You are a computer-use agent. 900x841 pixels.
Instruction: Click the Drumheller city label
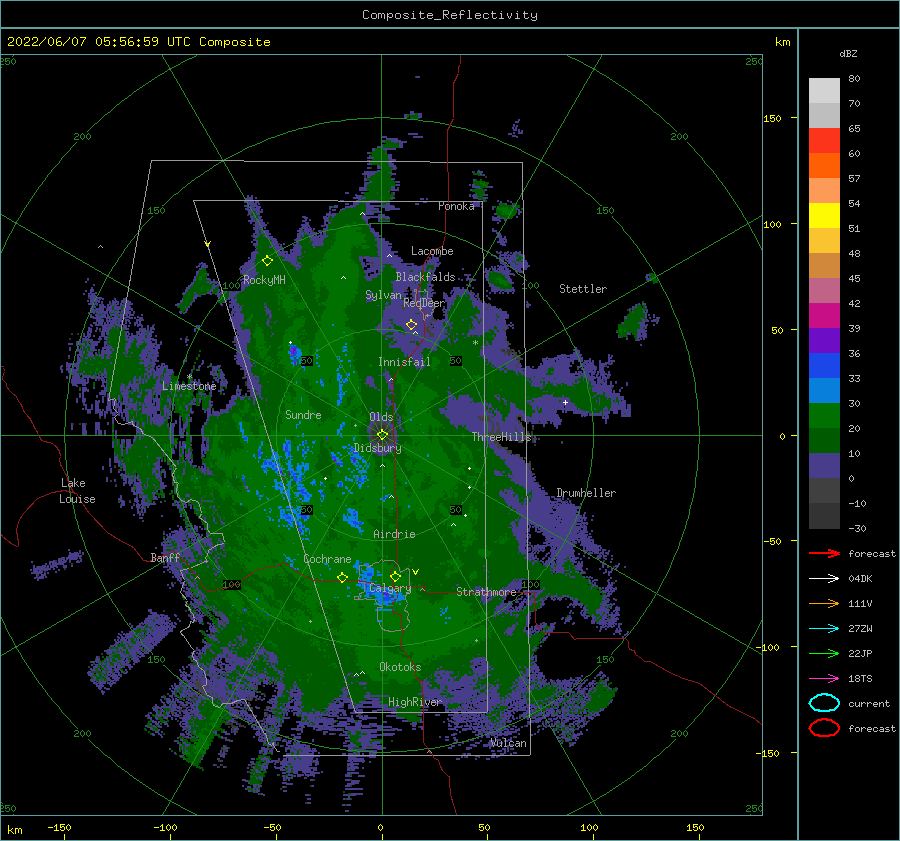coord(586,493)
